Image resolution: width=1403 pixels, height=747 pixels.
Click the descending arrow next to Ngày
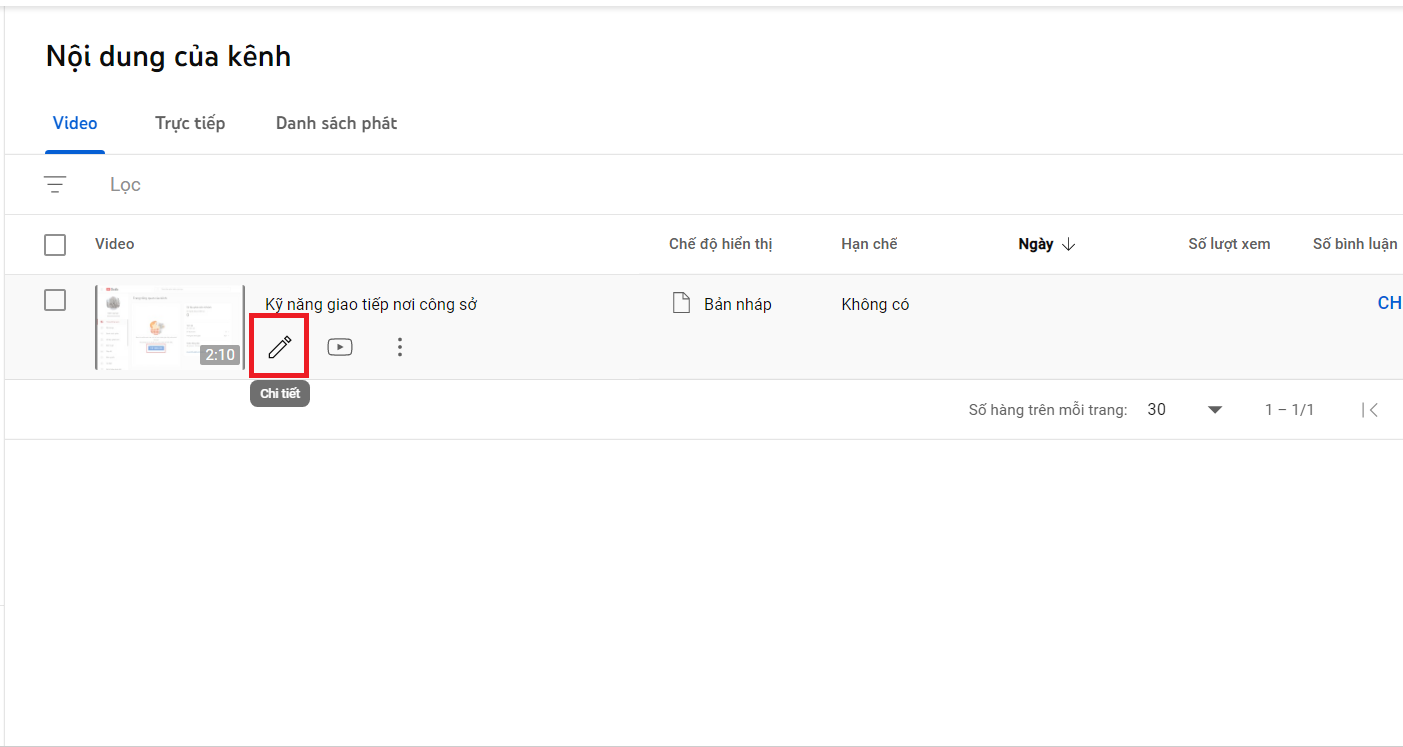[1068, 244]
